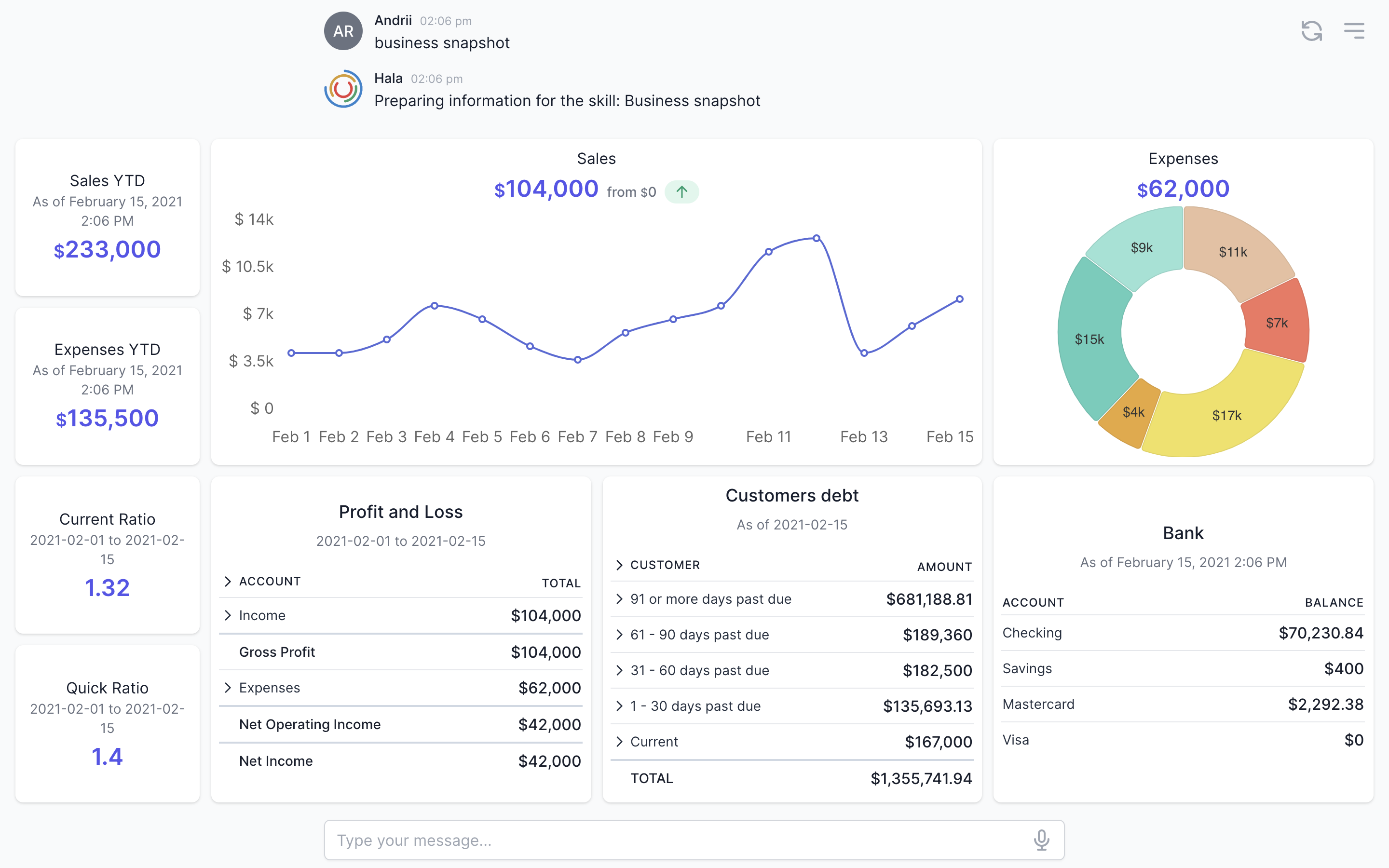Click the $62,000 expenses total heading
The height and width of the screenshot is (868, 1389).
(x=1183, y=189)
